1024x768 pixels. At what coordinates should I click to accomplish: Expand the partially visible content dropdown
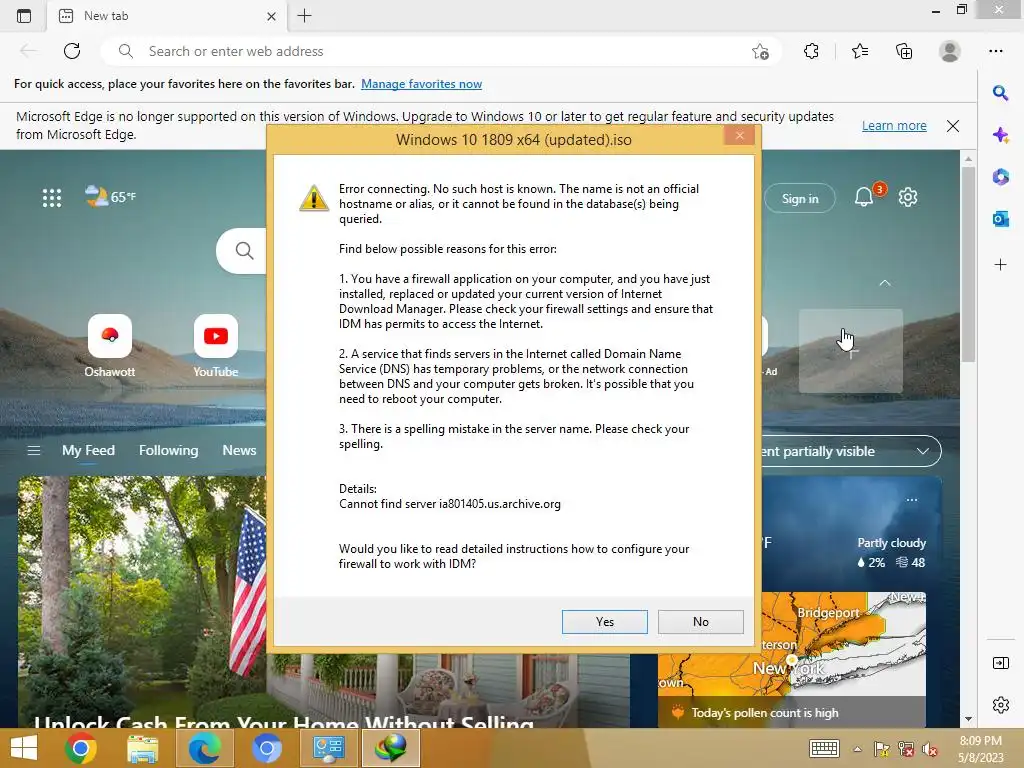923,451
